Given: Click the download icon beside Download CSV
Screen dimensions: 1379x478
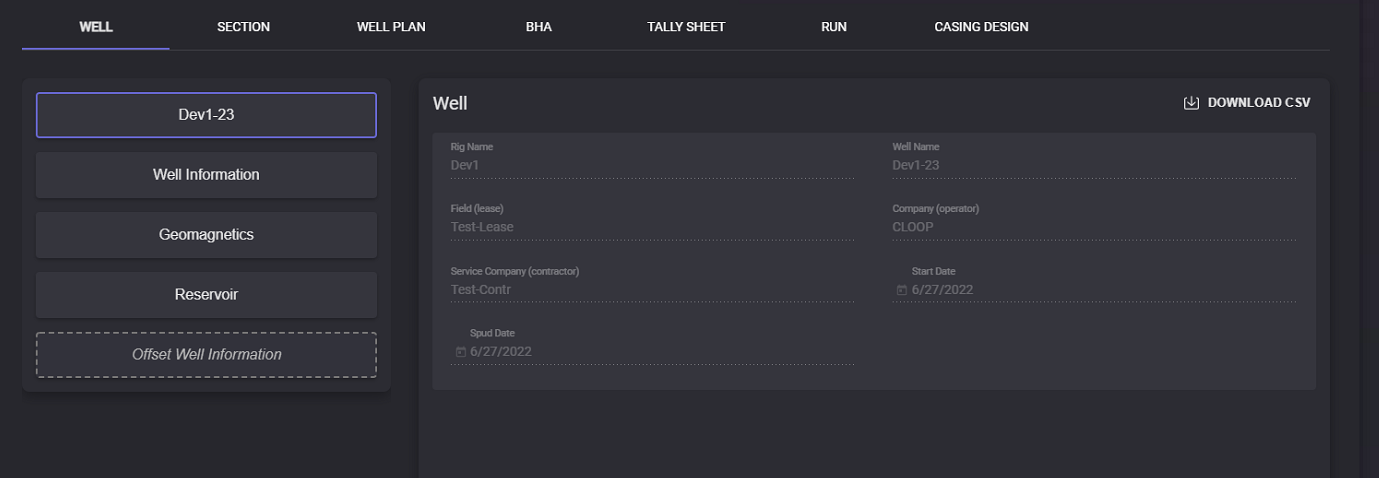Looking at the screenshot, I should (x=1191, y=103).
